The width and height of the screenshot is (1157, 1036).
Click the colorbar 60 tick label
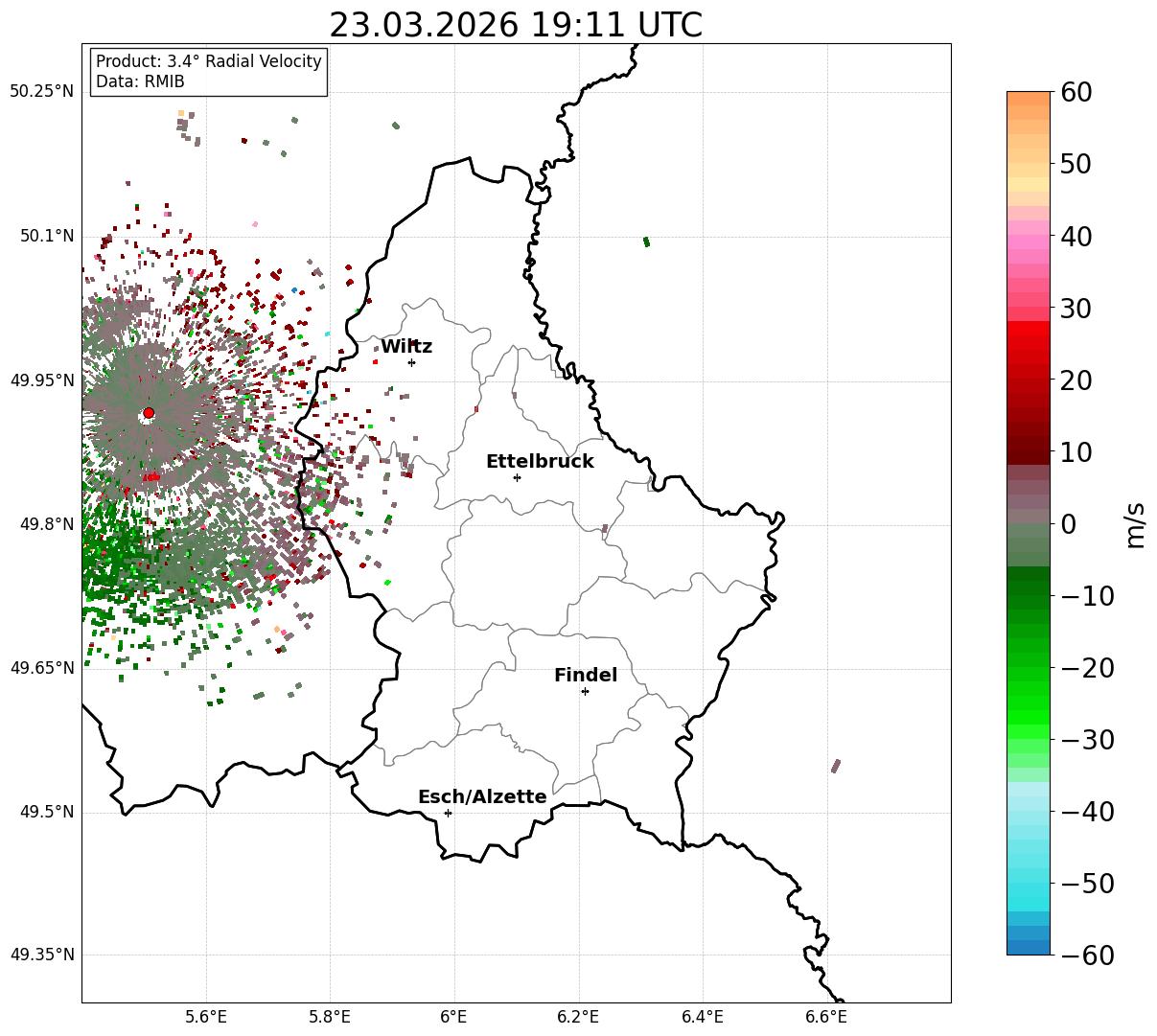1076,92
